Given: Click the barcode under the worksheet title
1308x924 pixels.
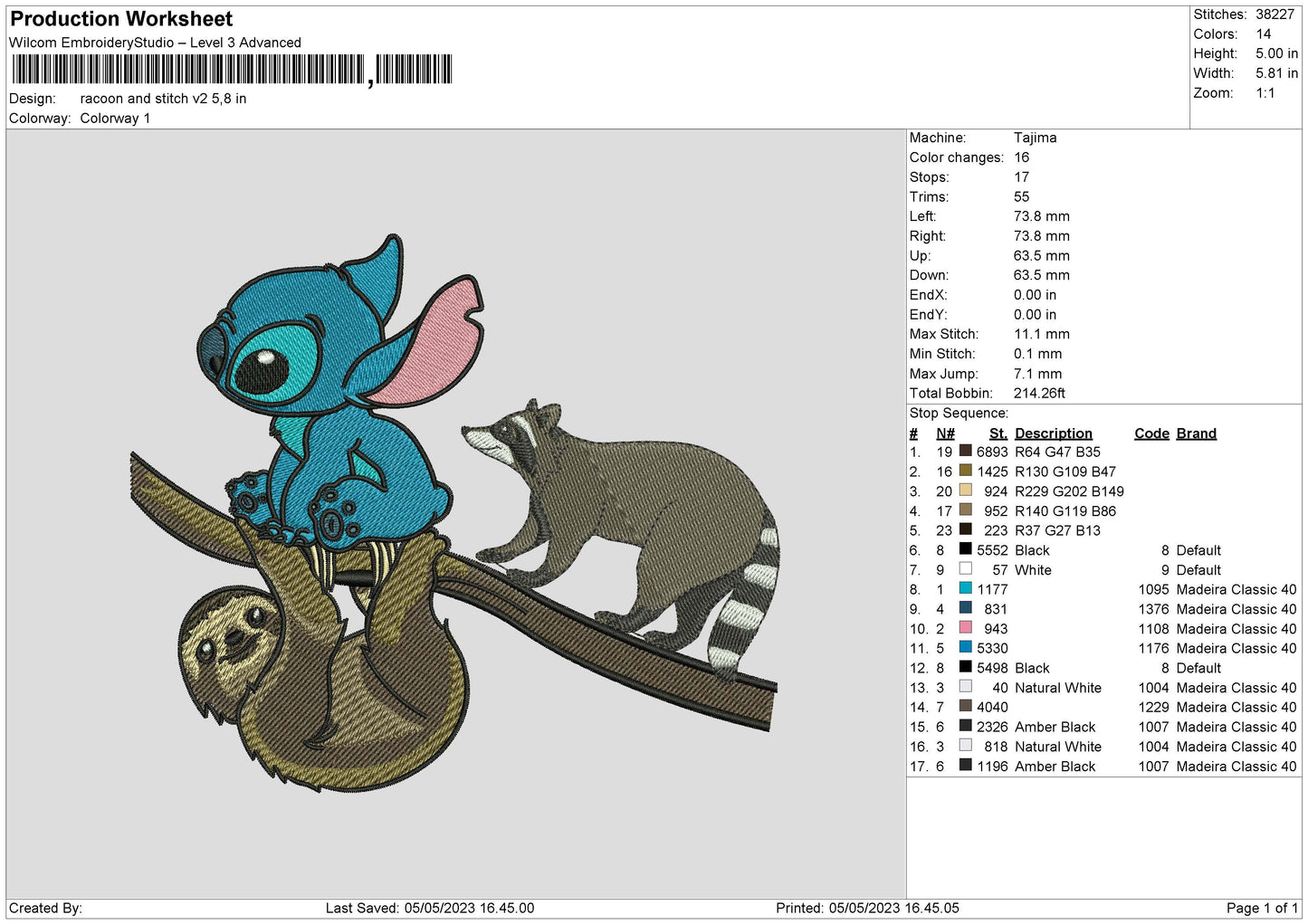Looking at the screenshot, I should pyautogui.click(x=232, y=70).
